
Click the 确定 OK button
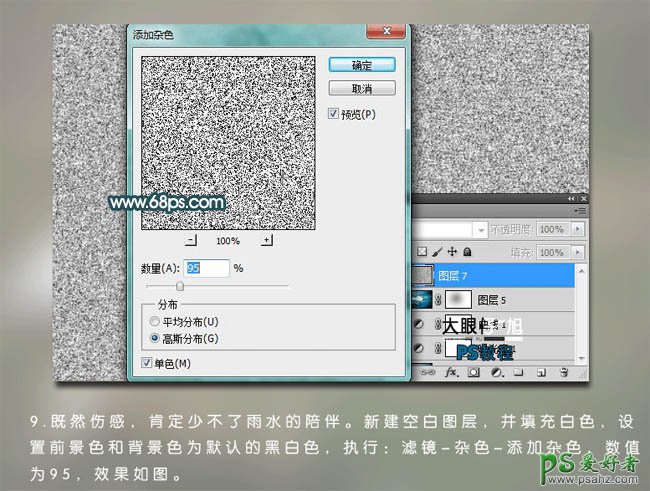(362, 65)
